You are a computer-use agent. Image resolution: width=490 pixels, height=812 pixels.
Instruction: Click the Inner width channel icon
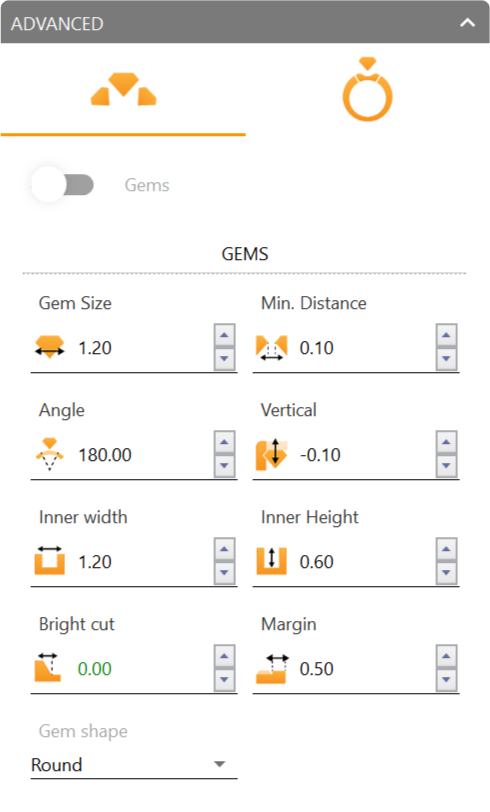(50, 560)
